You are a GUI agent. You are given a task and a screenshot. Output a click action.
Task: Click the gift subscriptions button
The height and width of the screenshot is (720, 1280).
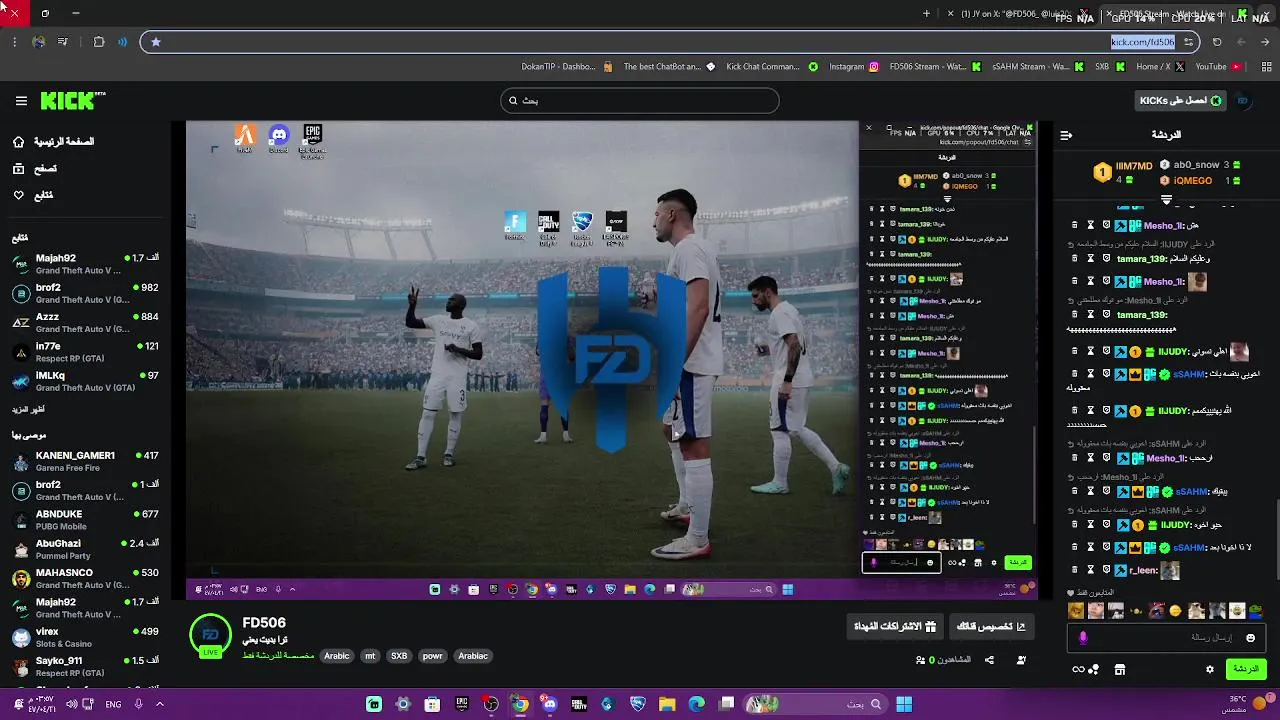pyautogui.click(x=895, y=627)
